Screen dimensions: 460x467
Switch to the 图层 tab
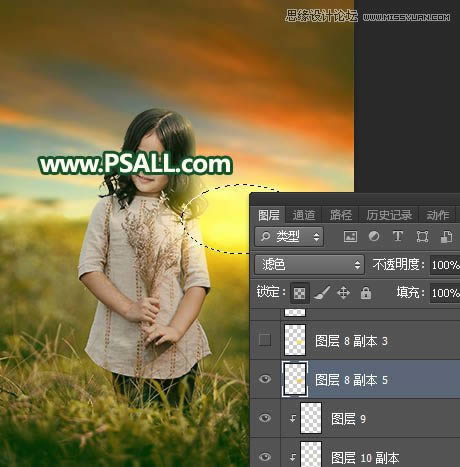[269, 215]
